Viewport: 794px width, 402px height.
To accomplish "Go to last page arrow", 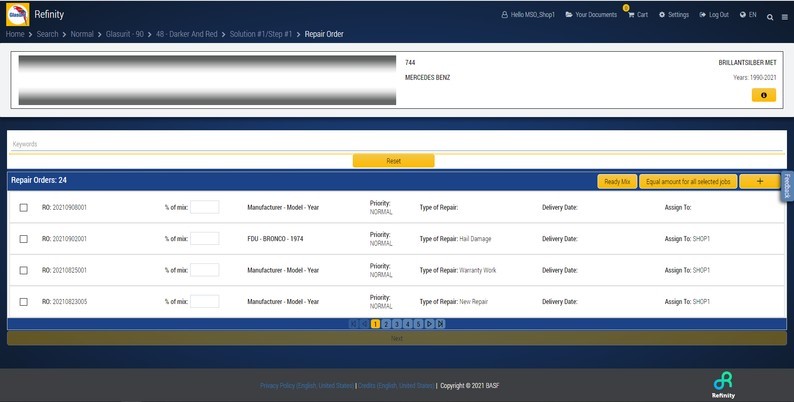I will coord(441,324).
